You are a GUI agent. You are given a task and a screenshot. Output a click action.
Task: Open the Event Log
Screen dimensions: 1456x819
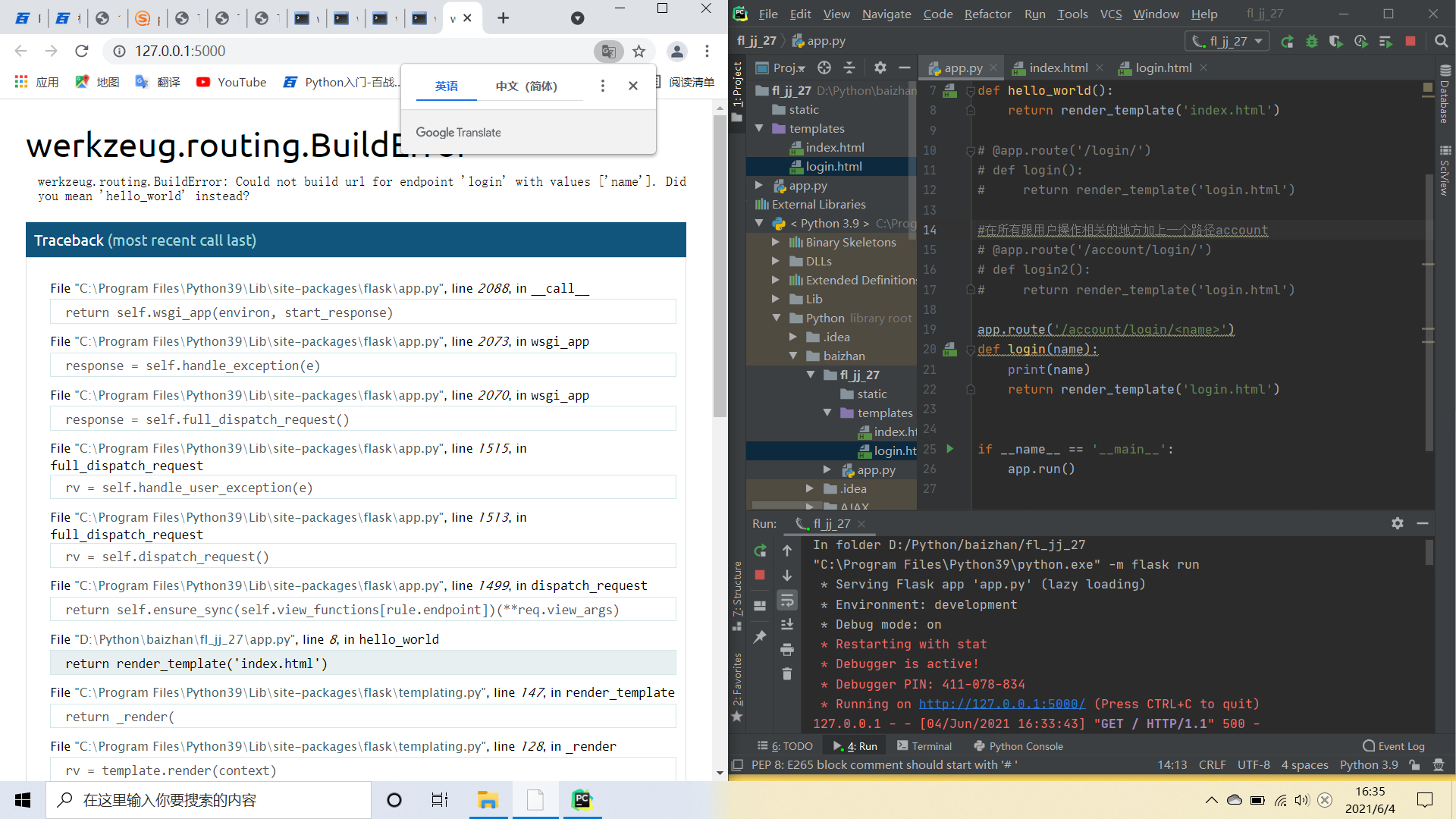[x=1394, y=746]
